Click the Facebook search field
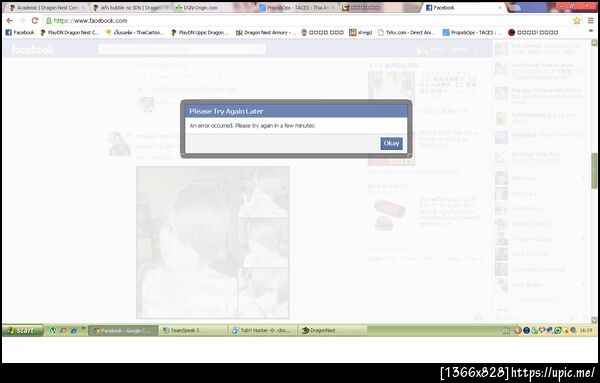Screen dimensions: 600x383 (181, 49)
